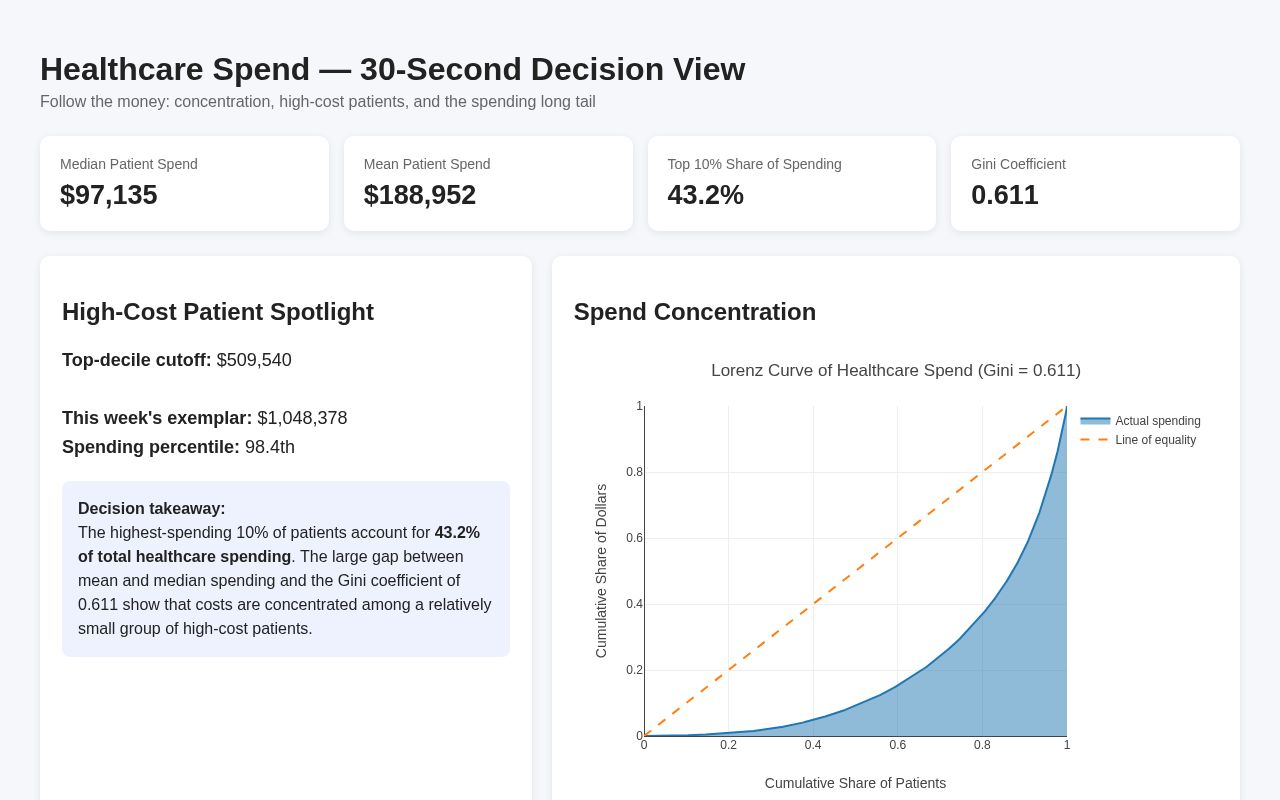Click the Gini Coefficient label
The width and height of the screenshot is (1280, 800).
(1018, 164)
